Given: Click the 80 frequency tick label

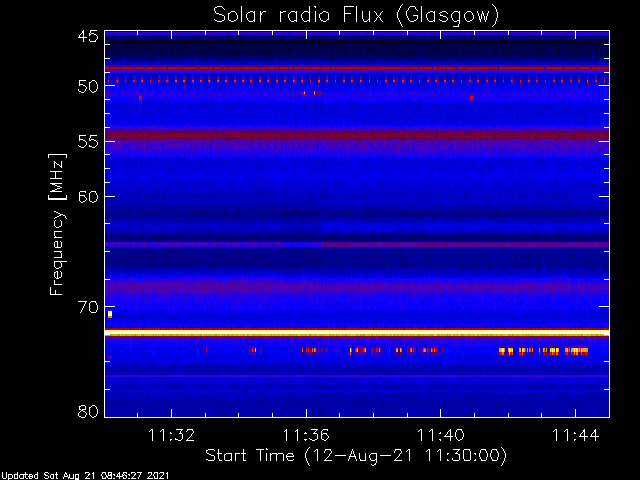Looking at the screenshot, I should coord(88,411).
